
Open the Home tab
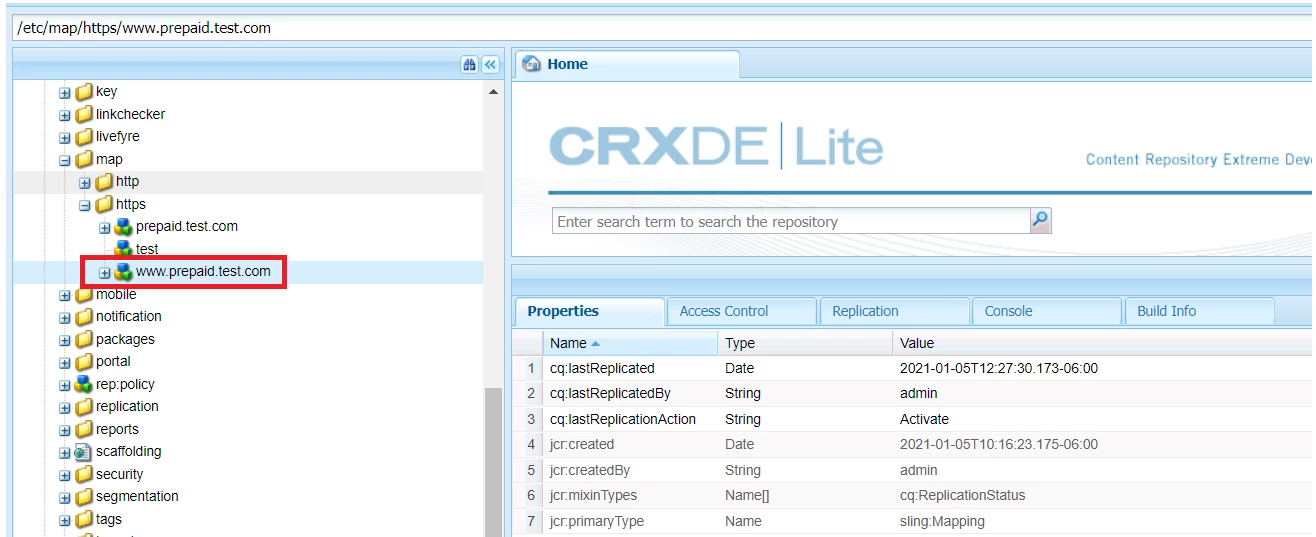(x=627, y=64)
